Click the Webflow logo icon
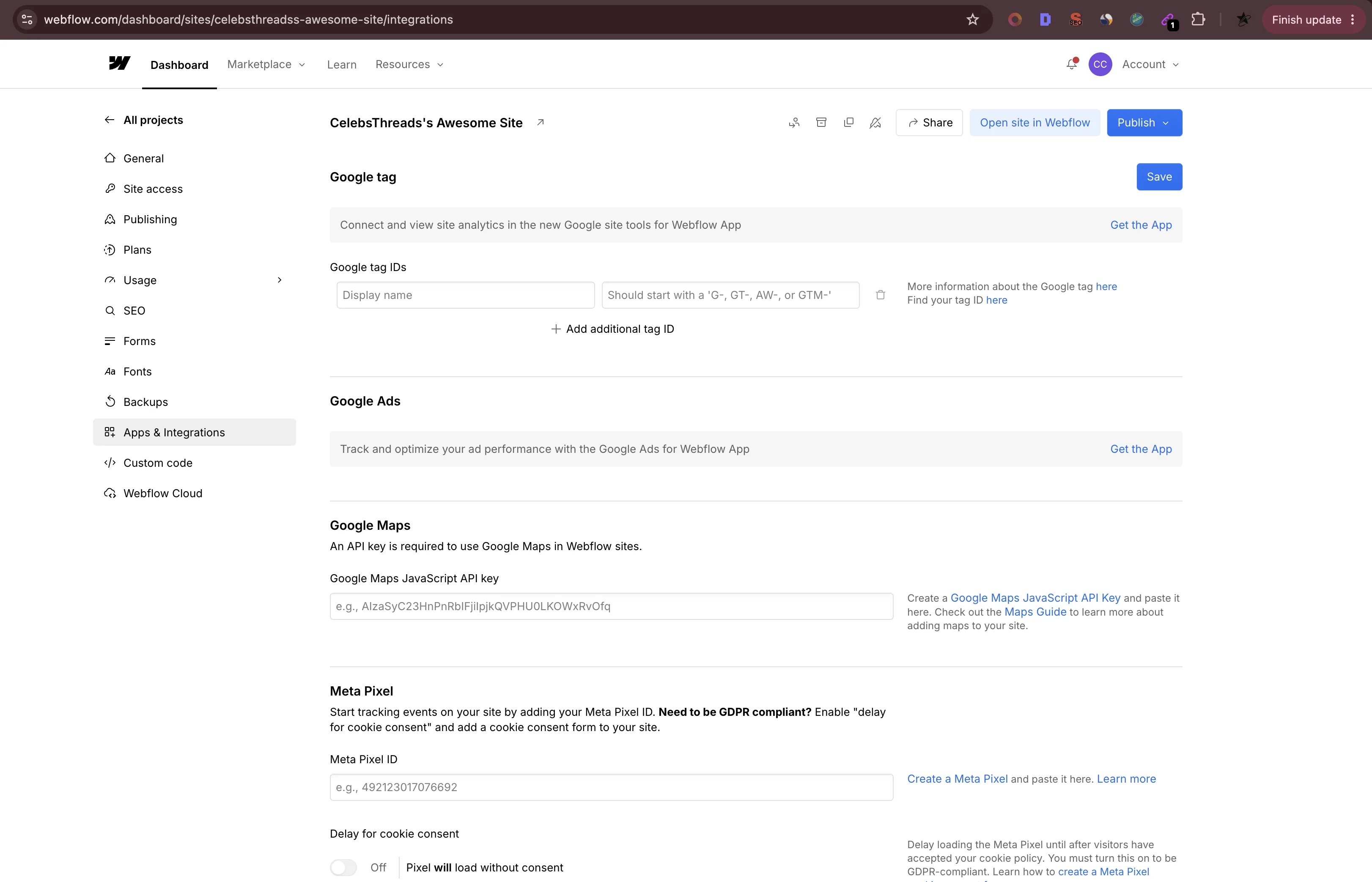Image resolution: width=1372 pixels, height=882 pixels. click(x=119, y=63)
